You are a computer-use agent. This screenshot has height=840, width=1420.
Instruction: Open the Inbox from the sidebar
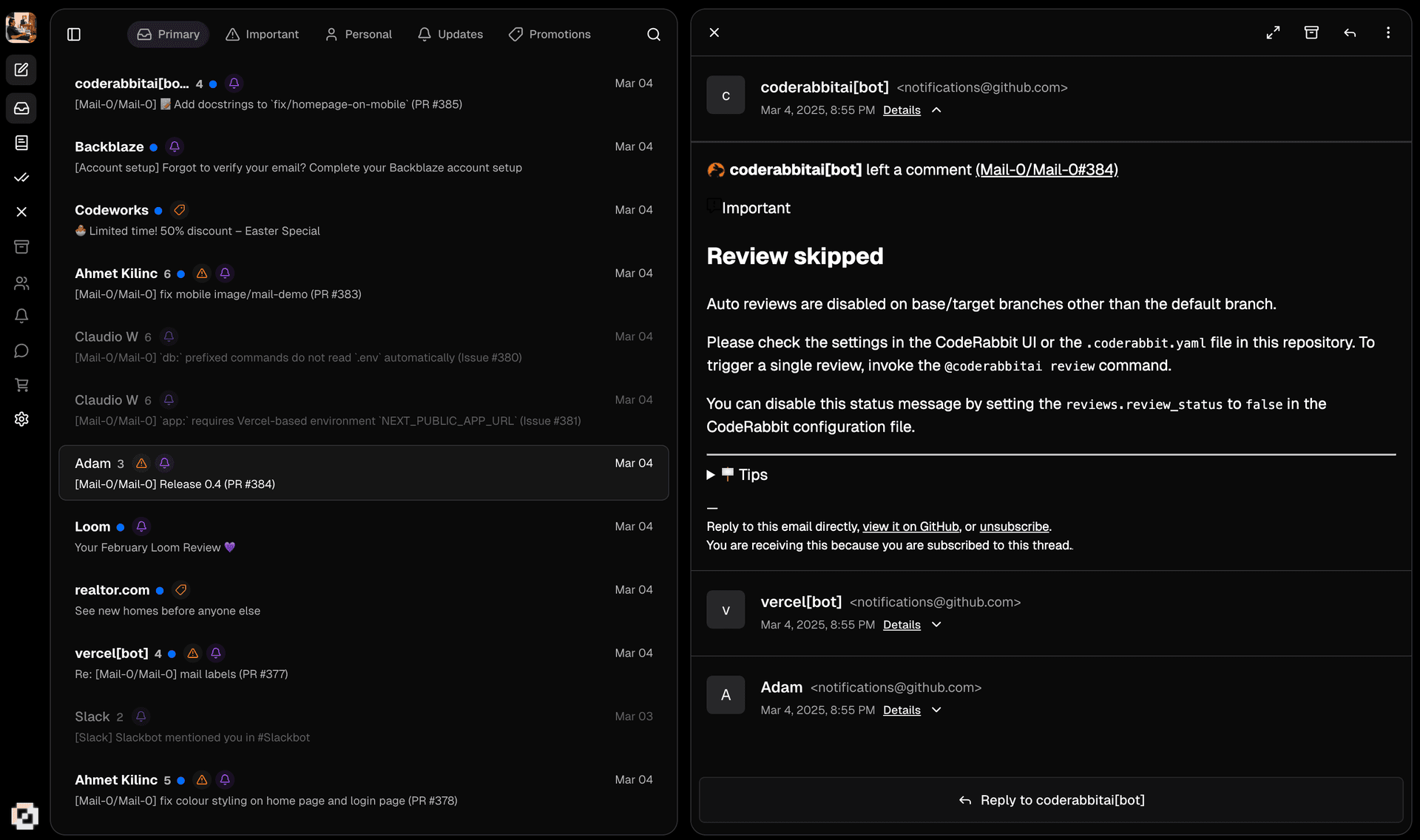(x=21, y=108)
